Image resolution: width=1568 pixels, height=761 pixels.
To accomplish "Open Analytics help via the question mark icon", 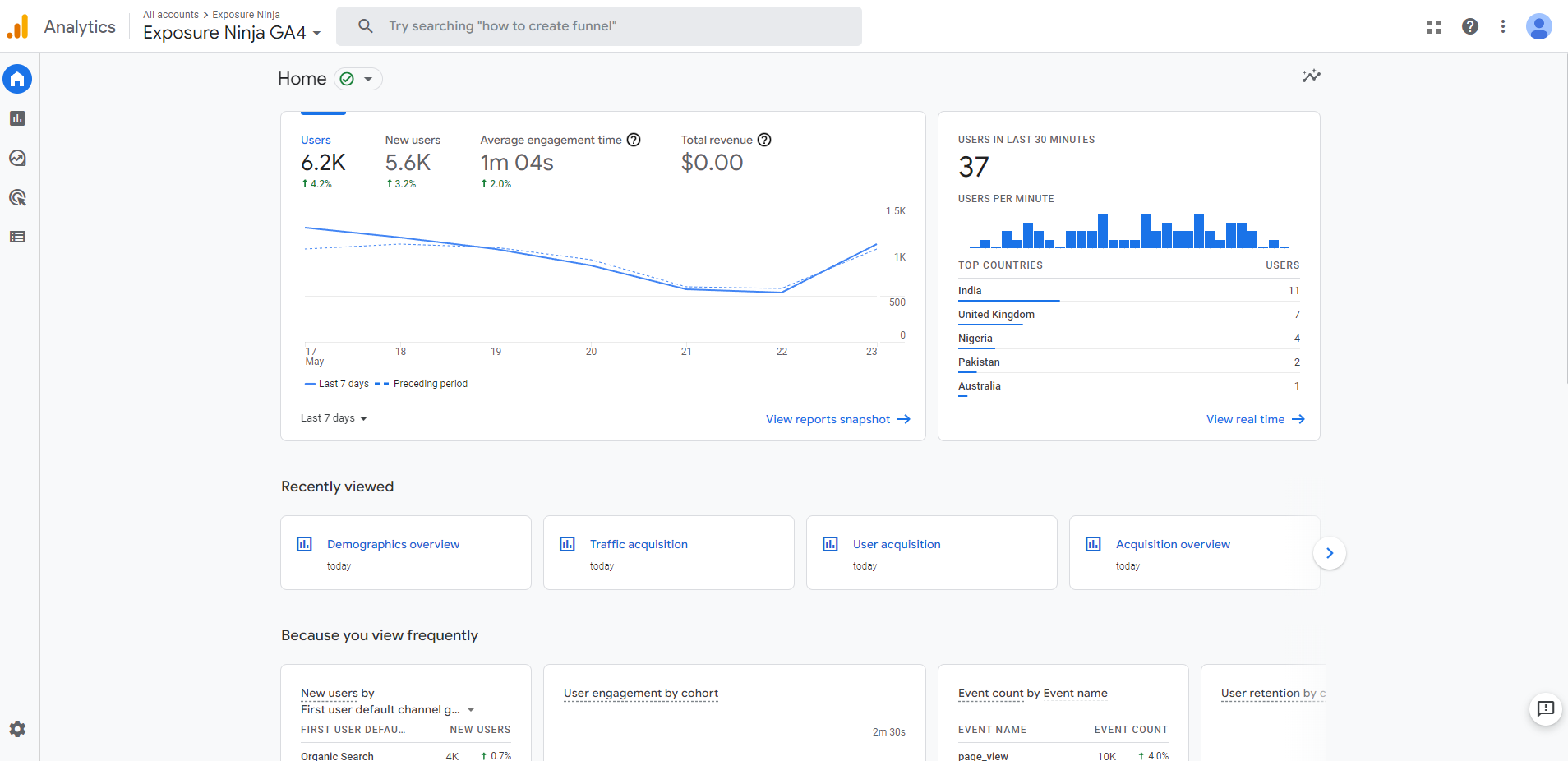I will [1470, 26].
